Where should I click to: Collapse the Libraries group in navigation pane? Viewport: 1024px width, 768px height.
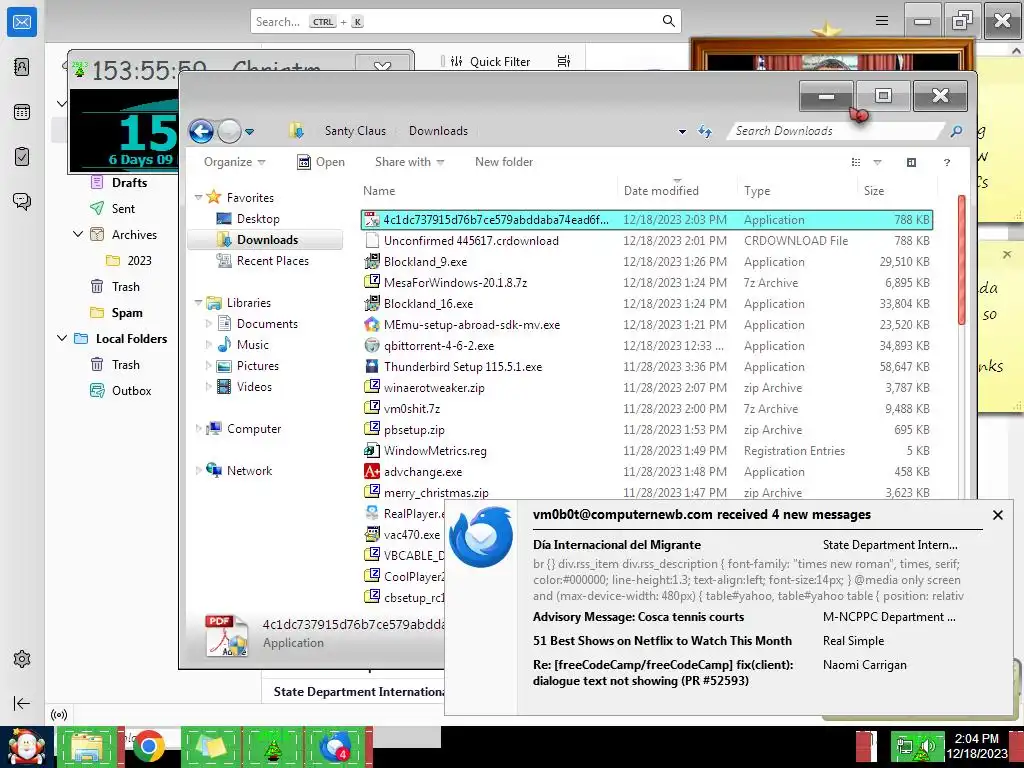click(x=199, y=302)
